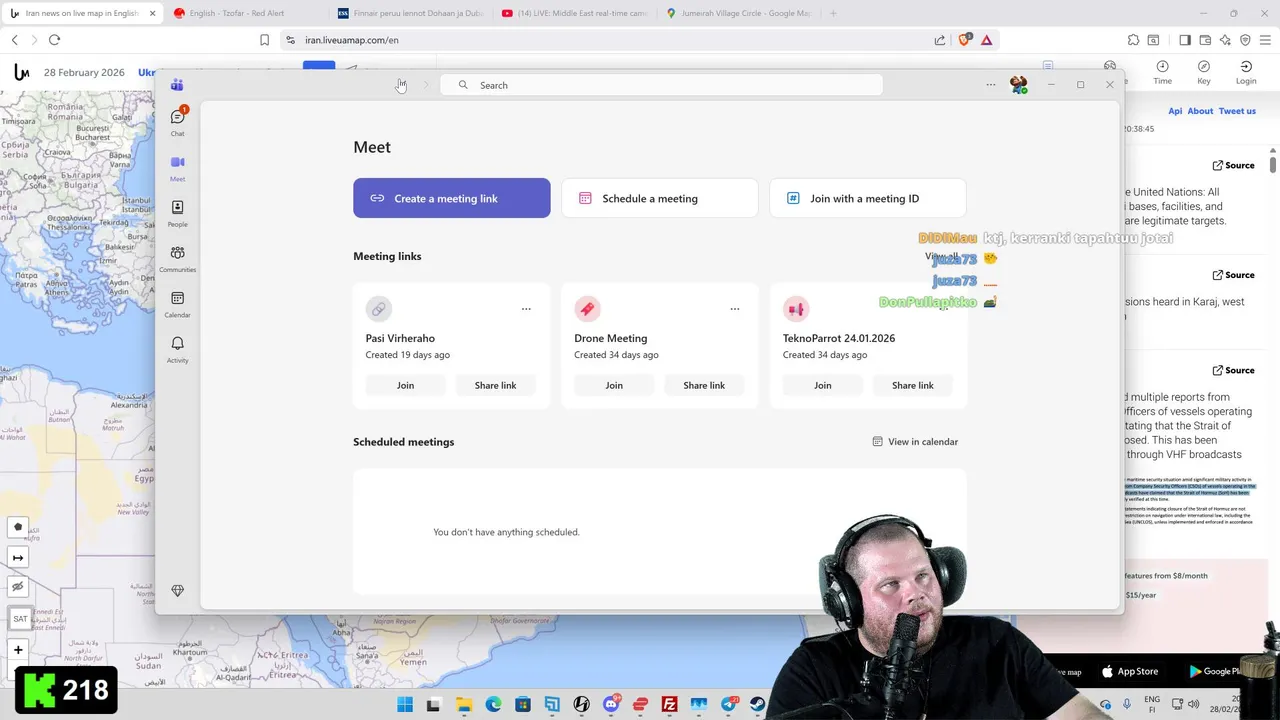Join the TeknoParrot 24.01.2026 meeting
Viewport: 1280px width, 720px height.
coord(822,385)
